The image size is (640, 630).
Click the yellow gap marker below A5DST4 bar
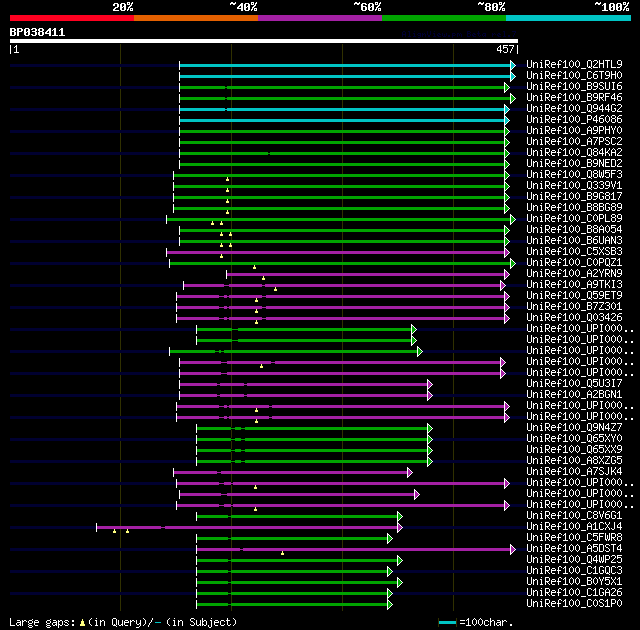282,553
